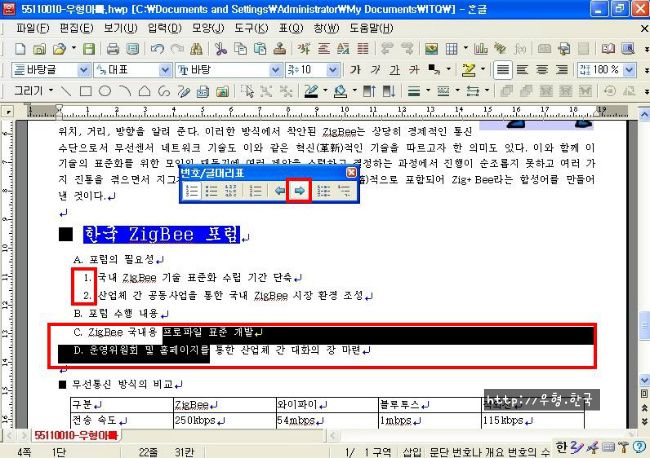The image size is (650, 458).
Task: Open the 그리기 drawing menu dropdown
Action: pos(34,90)
